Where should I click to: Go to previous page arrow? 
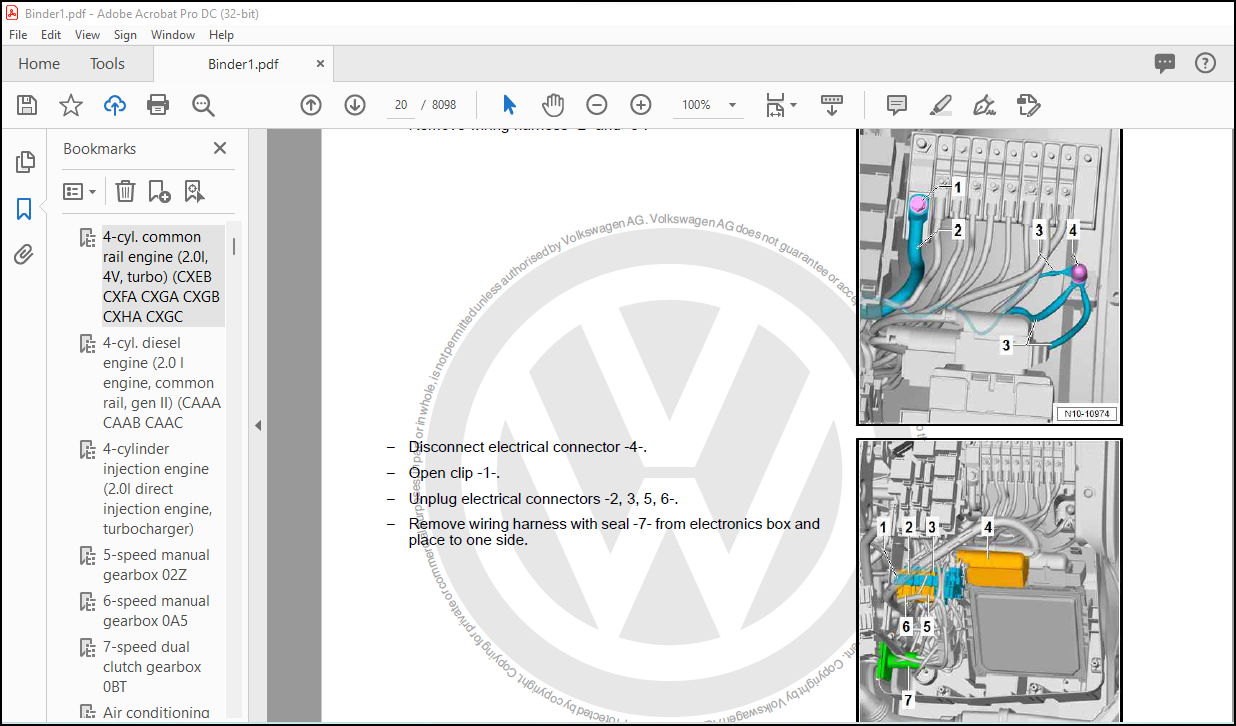coord(311,105)
